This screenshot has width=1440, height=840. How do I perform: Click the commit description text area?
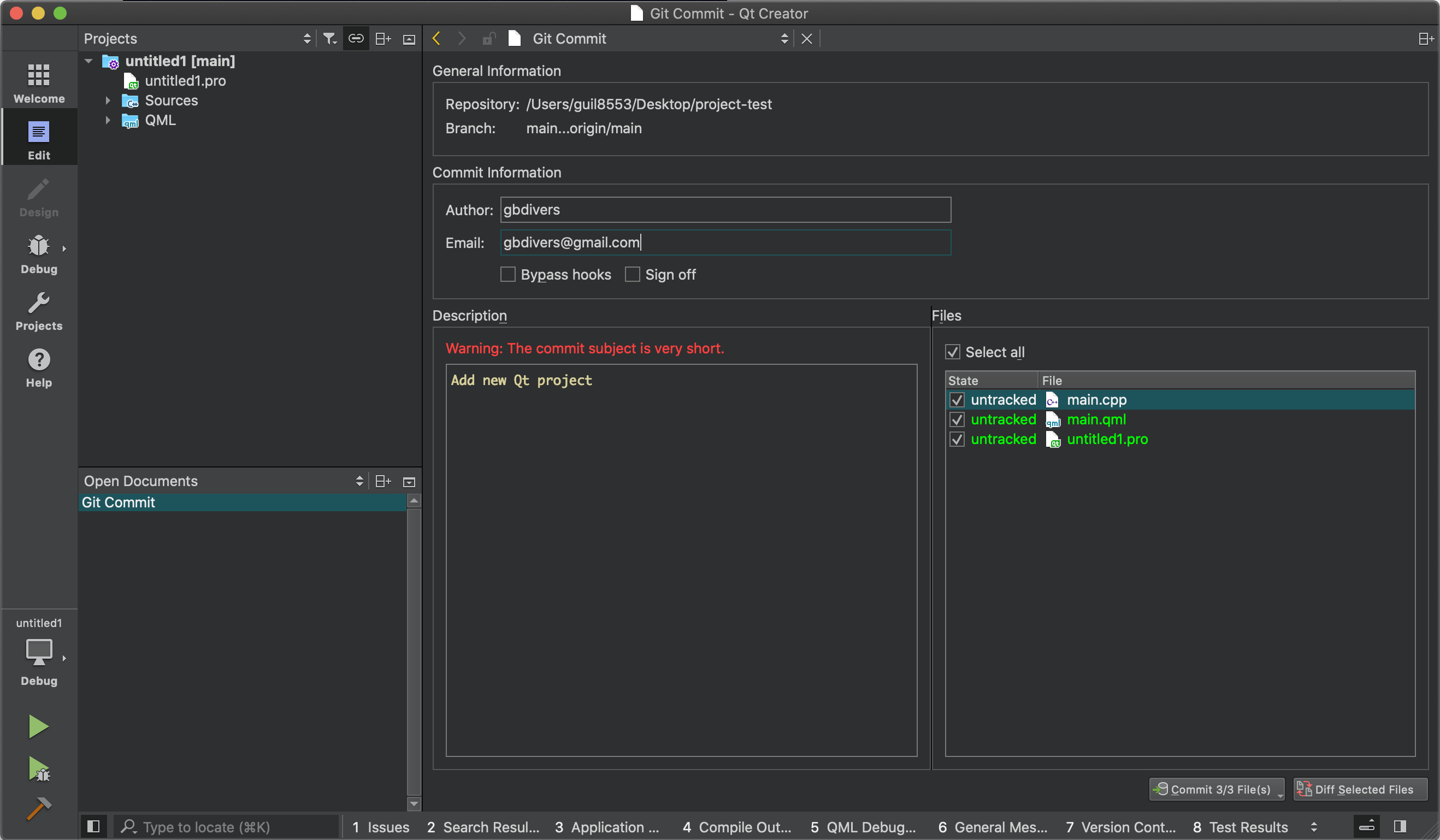[682, 560]
